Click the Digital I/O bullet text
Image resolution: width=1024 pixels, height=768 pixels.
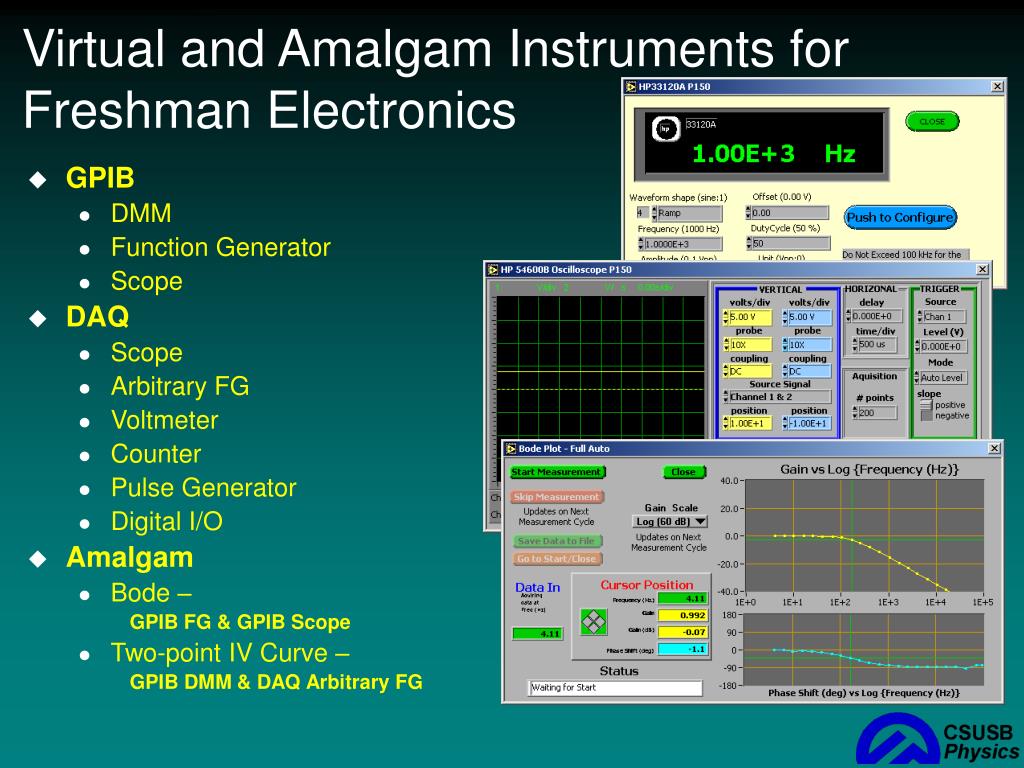pyautogui.click(x=167, y=522)
